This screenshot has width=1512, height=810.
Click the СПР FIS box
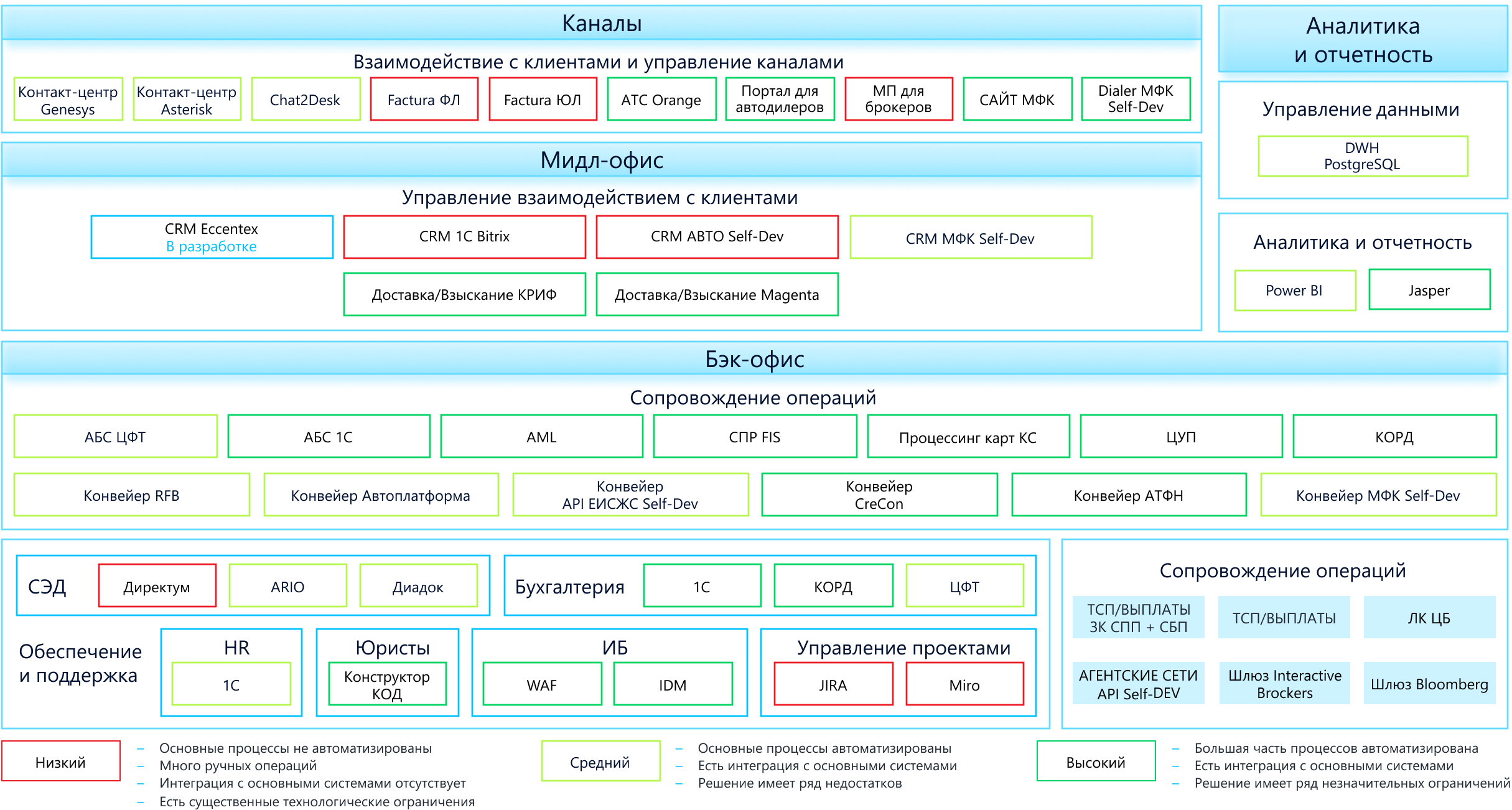coord(755,437)
